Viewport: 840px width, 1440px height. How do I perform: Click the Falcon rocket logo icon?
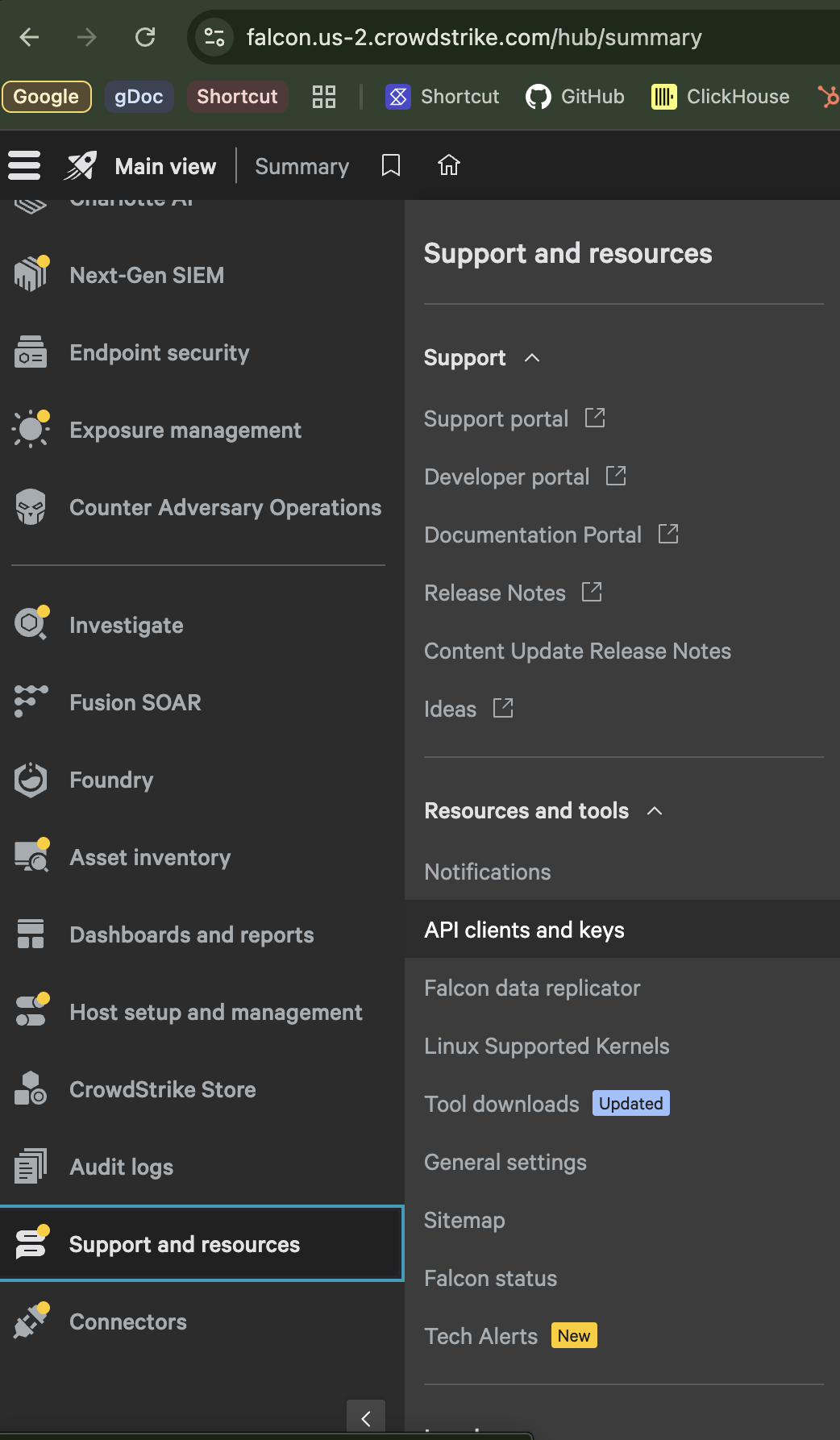[x=81, y=165]
